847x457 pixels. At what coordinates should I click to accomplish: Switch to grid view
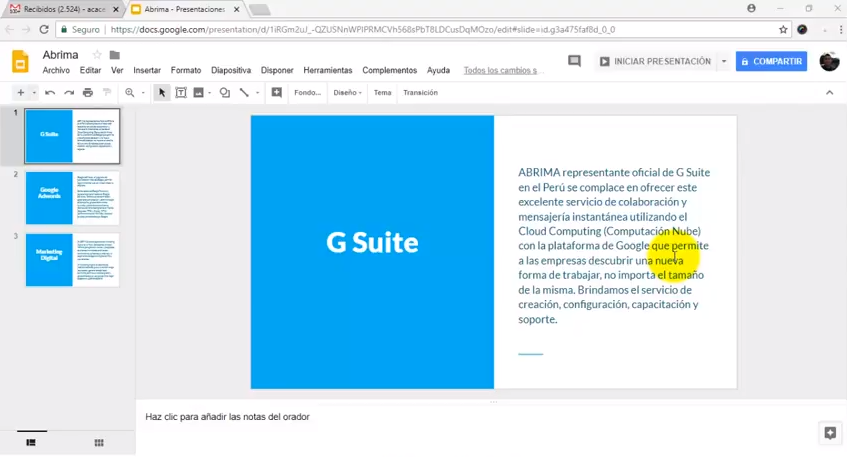[99, 442]
